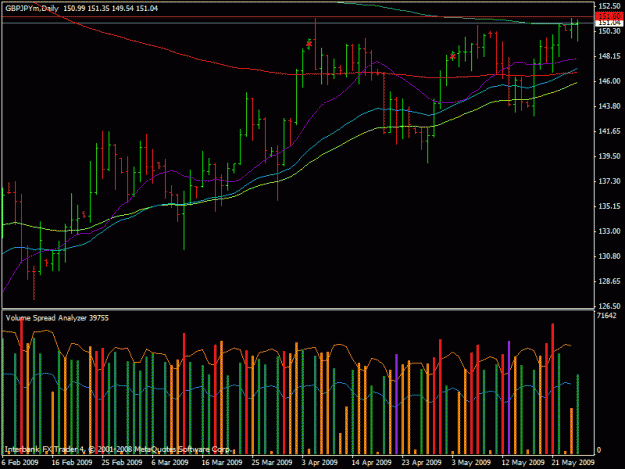This screenshot has width=625, height=469.
Task: Click the Volume Spread Analyzer 39755 label
Action: 57,318
